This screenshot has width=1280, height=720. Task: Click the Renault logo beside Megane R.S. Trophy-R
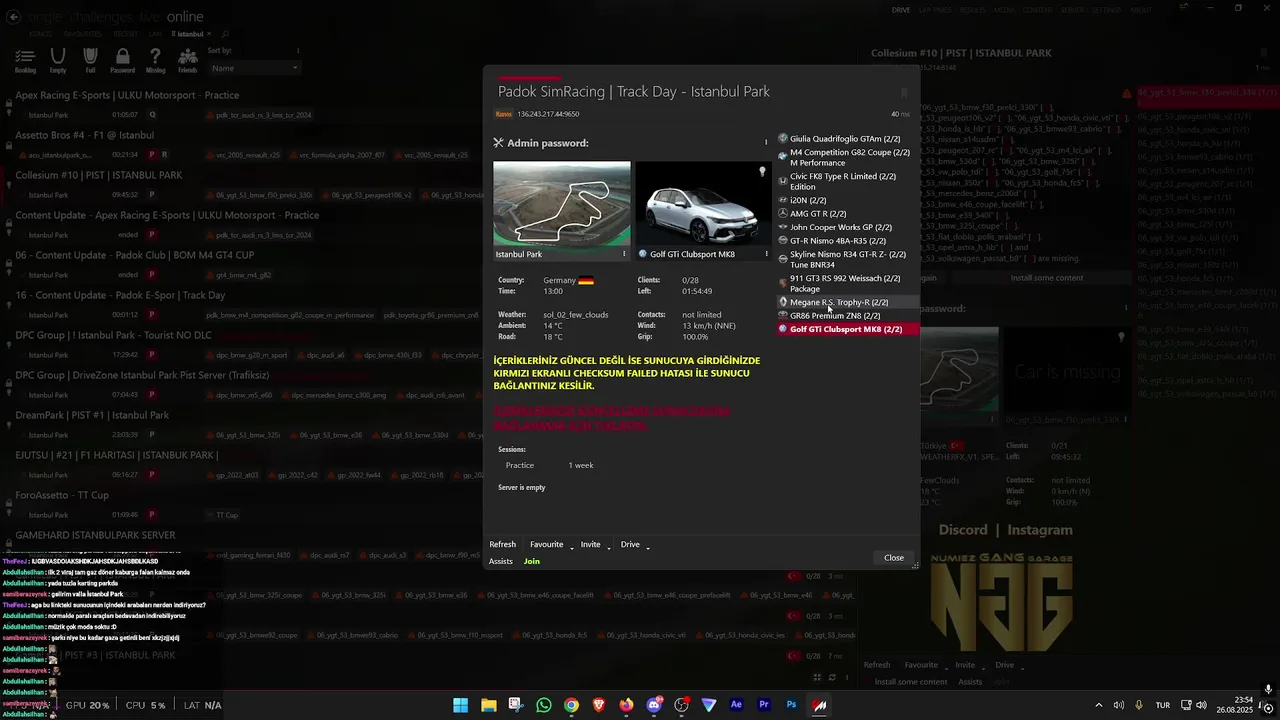coord(783,302)
